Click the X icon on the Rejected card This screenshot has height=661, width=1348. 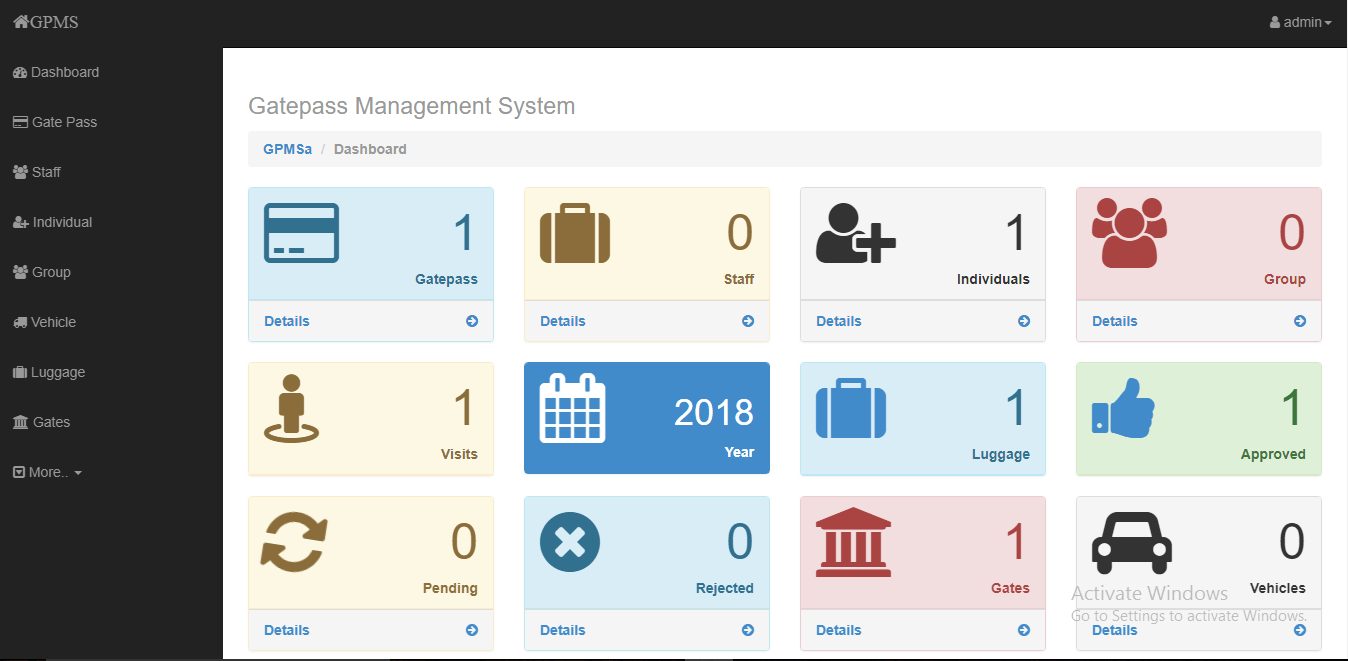tap(570, 541)
